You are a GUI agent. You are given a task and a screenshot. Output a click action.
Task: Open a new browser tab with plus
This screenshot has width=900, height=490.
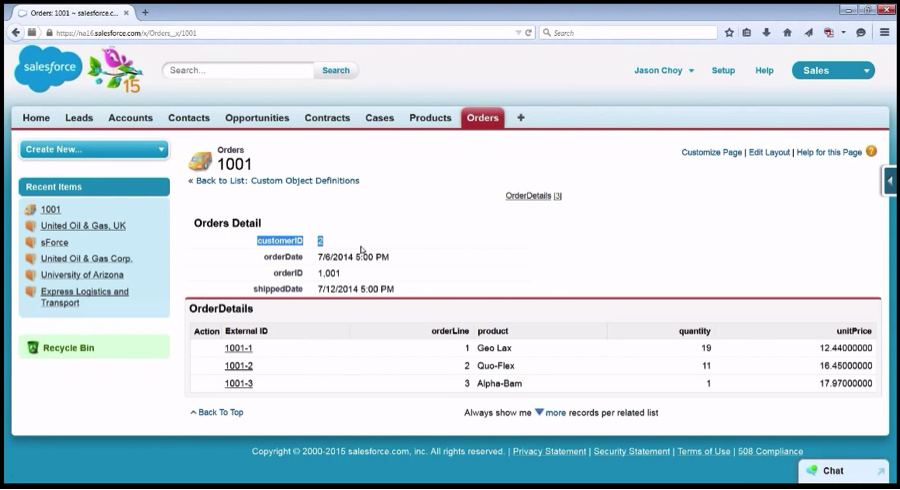point(145,12)
